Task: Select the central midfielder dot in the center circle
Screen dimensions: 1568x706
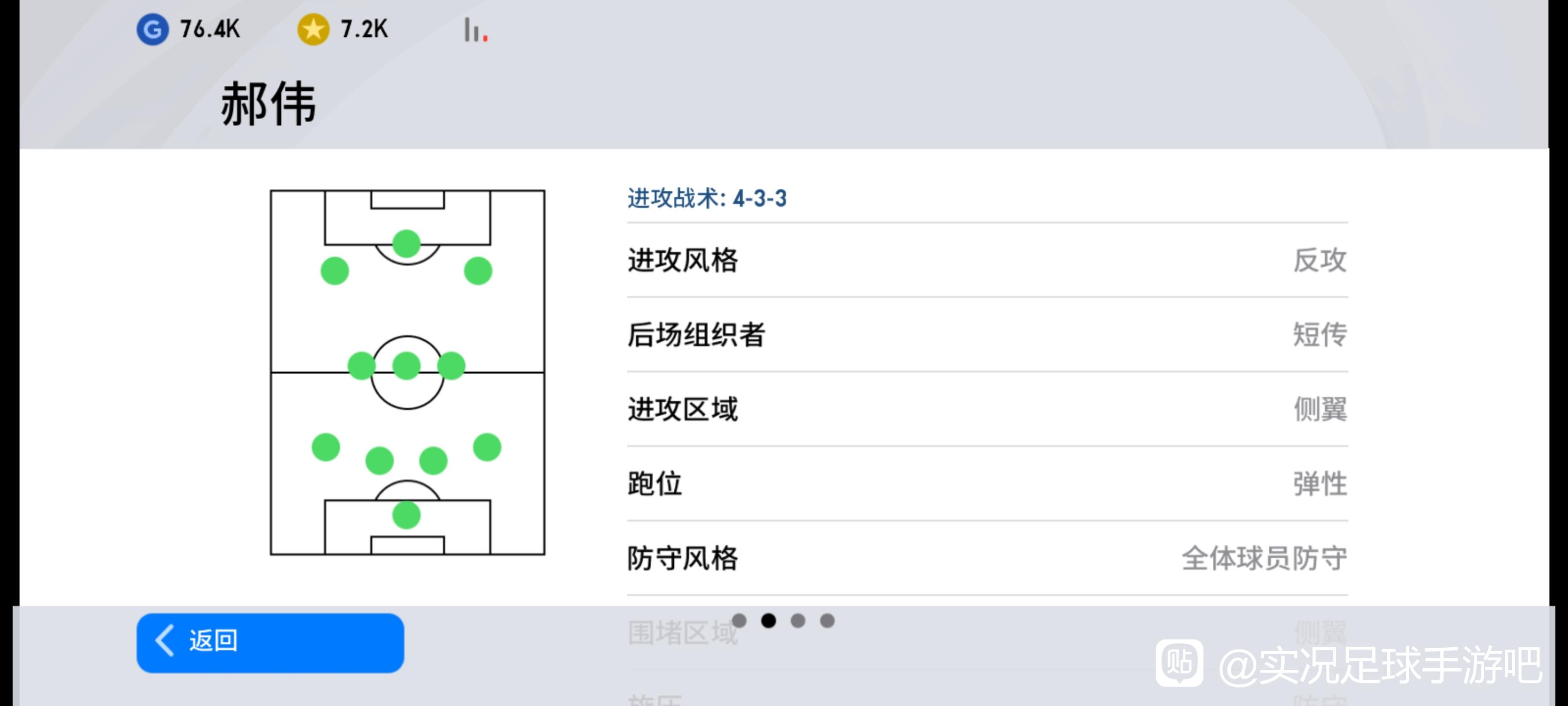Action: click(406, 365)
